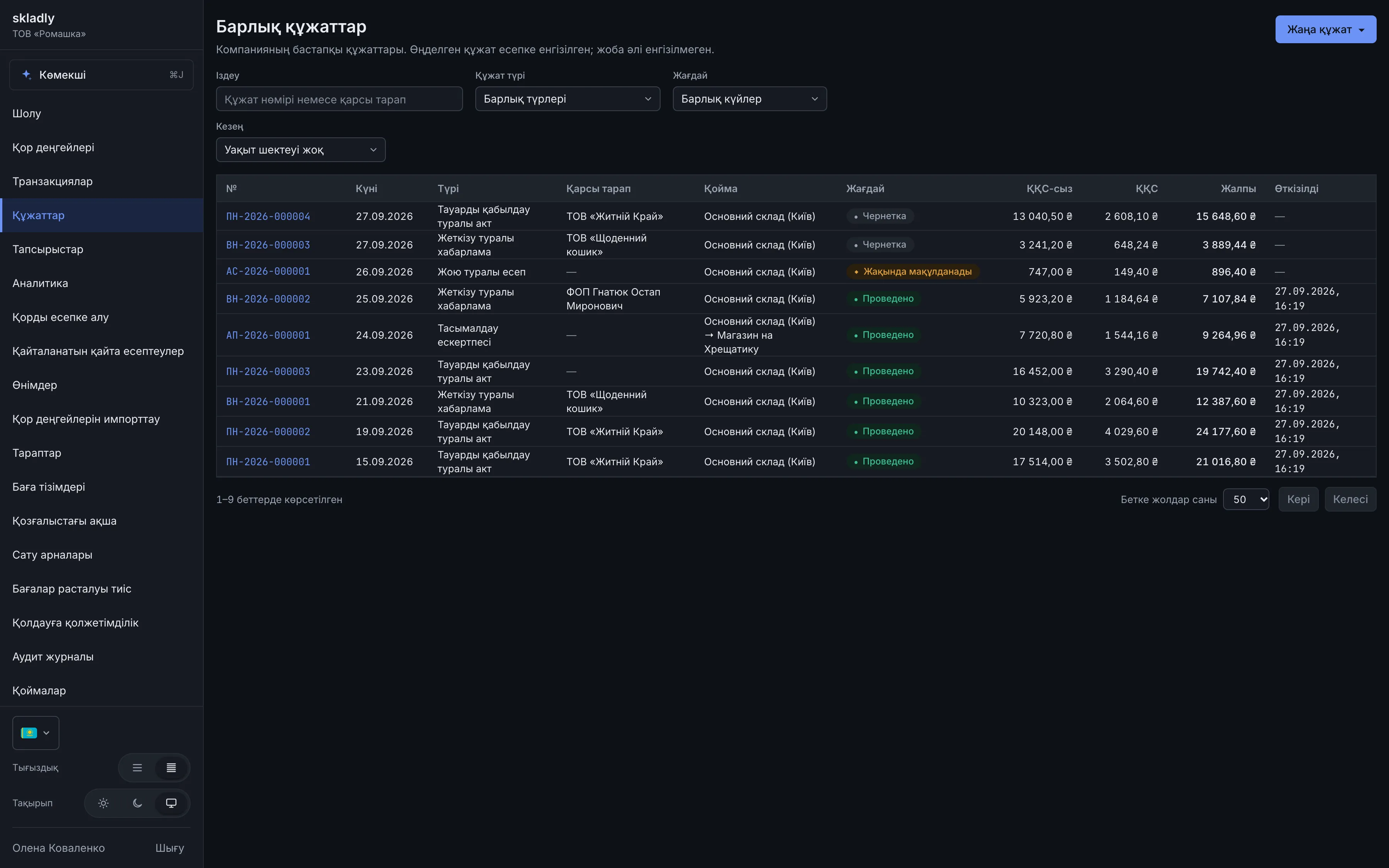
Task: Click Олена Коваленко user name
Action: 59,848
